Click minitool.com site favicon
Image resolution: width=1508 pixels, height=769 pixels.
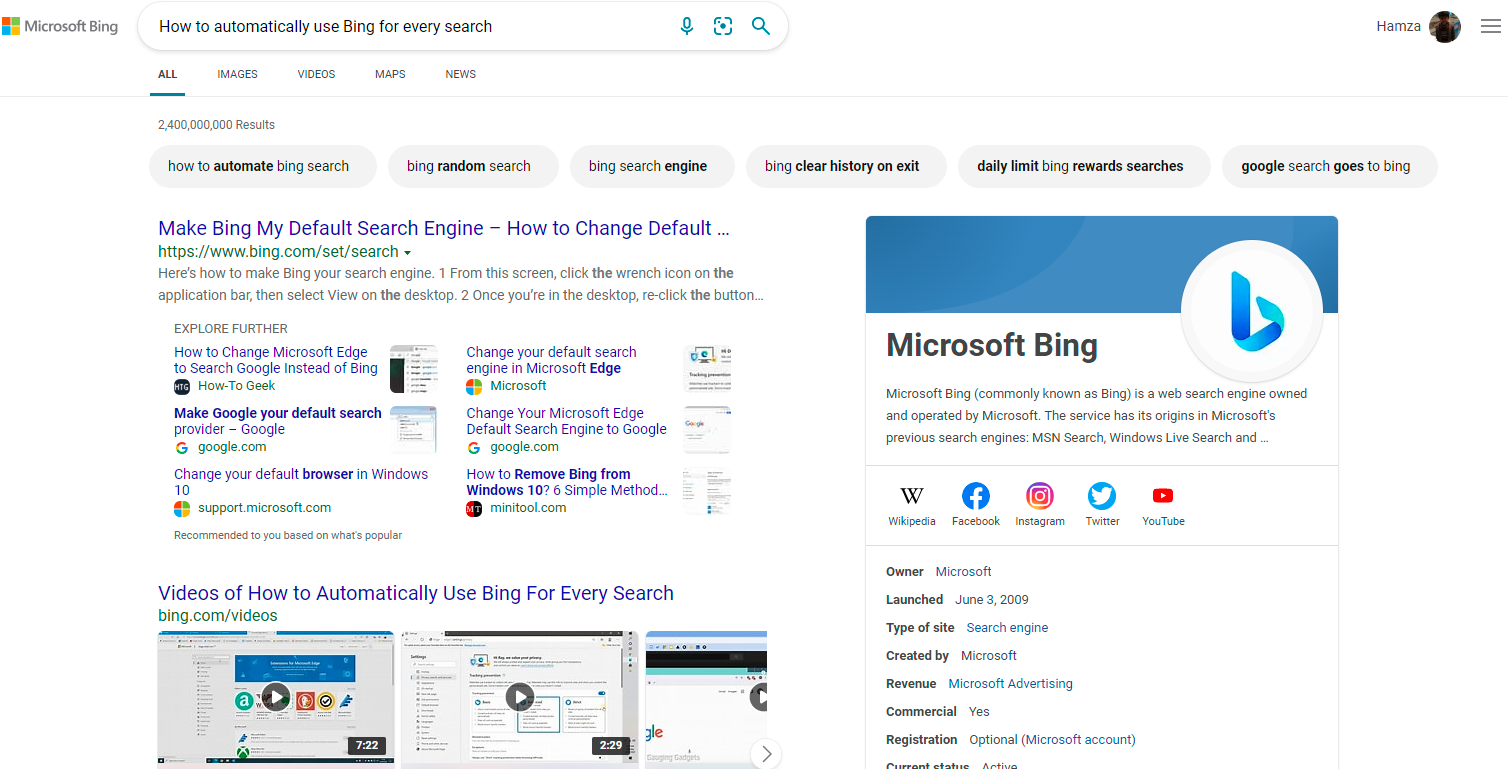[x=474, y=508]
